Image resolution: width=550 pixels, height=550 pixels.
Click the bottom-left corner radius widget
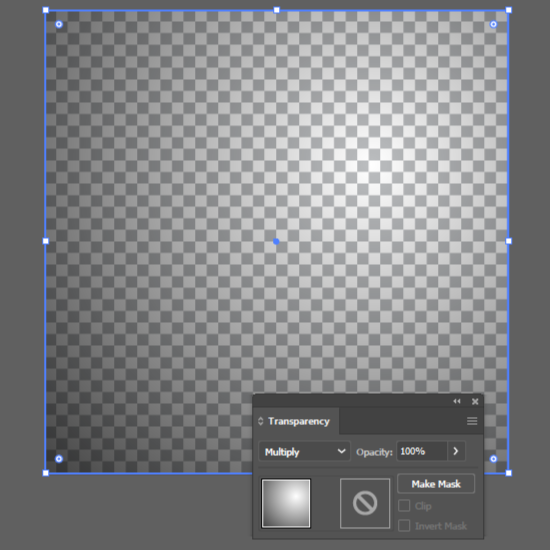pos(59,459)
